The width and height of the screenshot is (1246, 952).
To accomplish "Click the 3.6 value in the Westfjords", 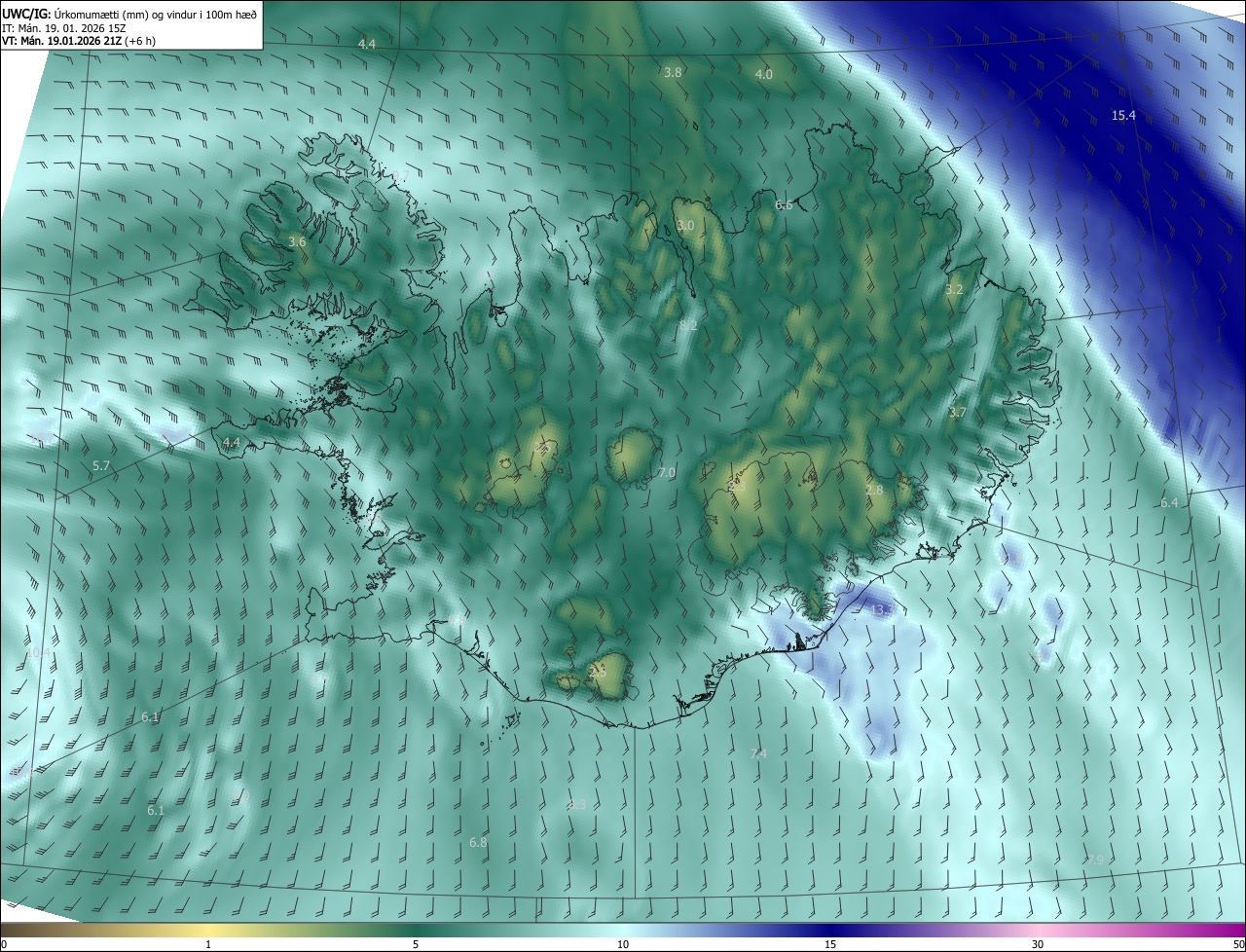I will coord(298,241).
